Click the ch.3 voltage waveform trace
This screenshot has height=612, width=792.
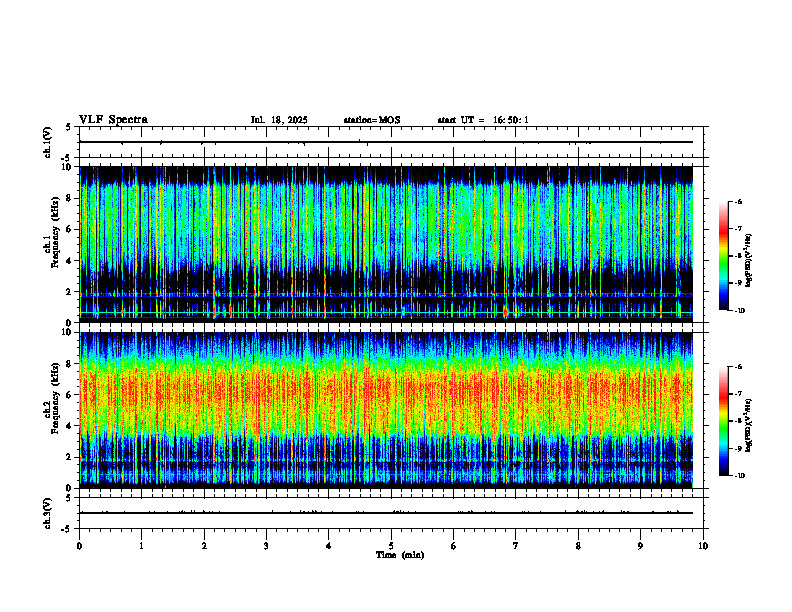pyautogui.click(x=386, y=513)
